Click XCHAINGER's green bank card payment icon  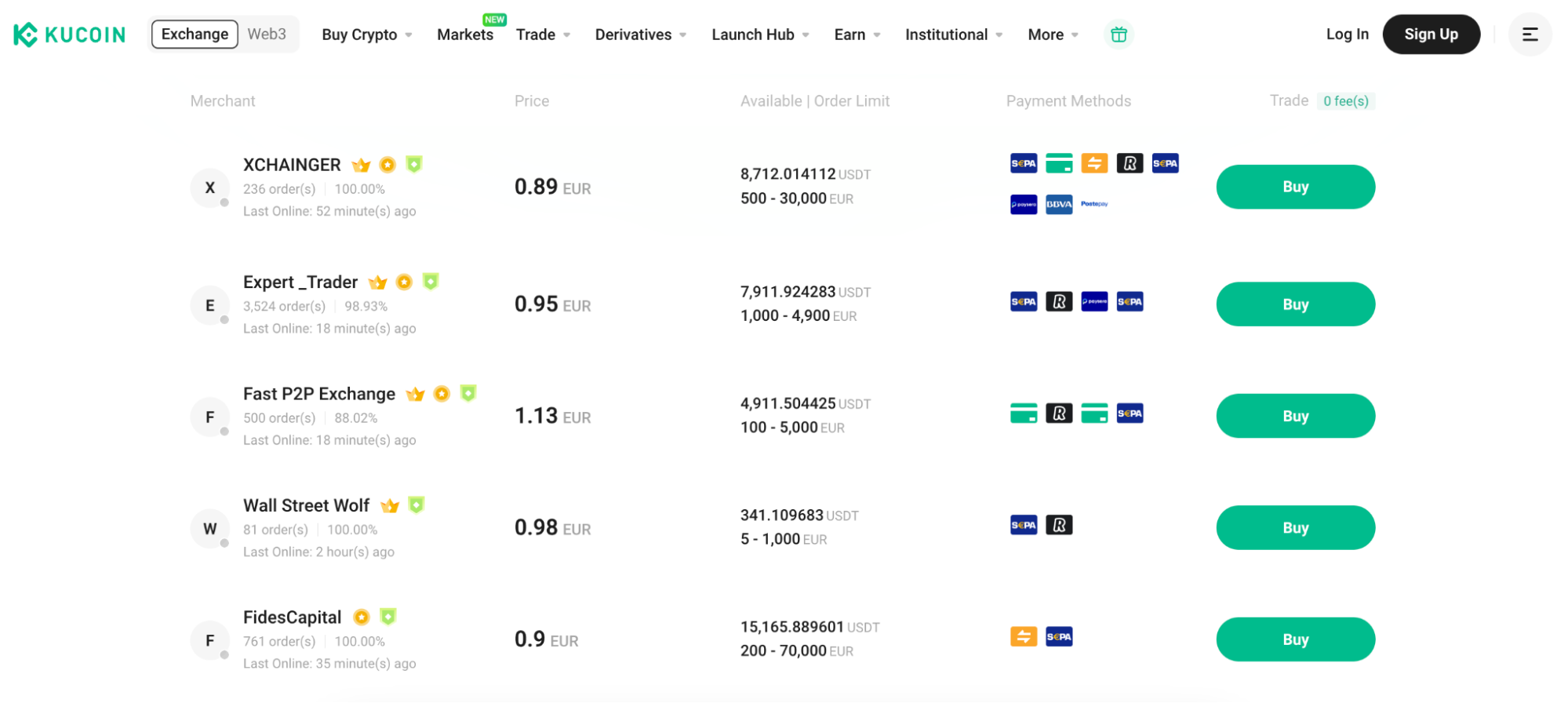click(1059, 163)
